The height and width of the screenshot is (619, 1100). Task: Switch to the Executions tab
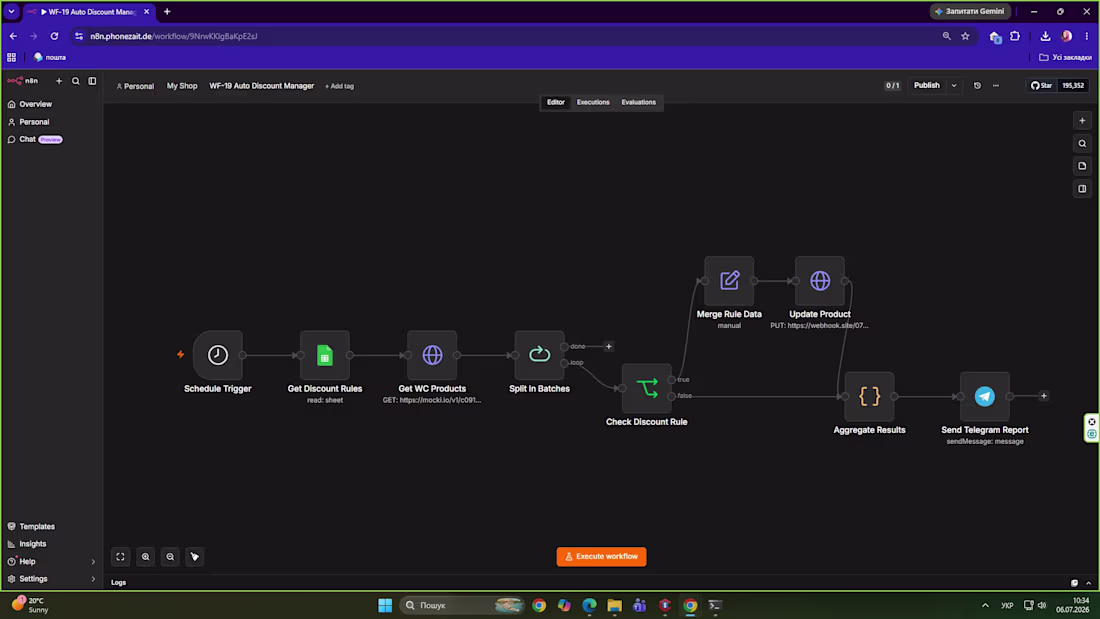pos(593,102)
